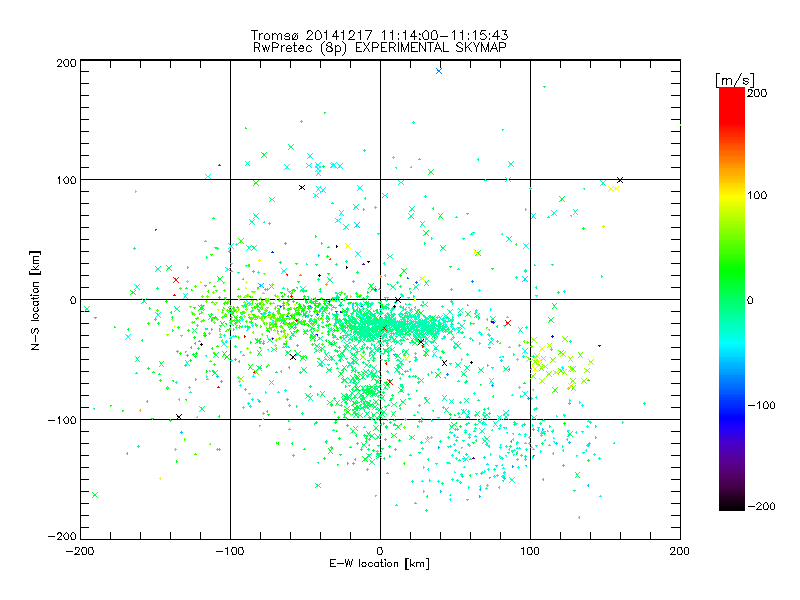Viewport: 800px width, 600px height.
Task: Click the x-axis '-200' tick label
Action: 80,551
